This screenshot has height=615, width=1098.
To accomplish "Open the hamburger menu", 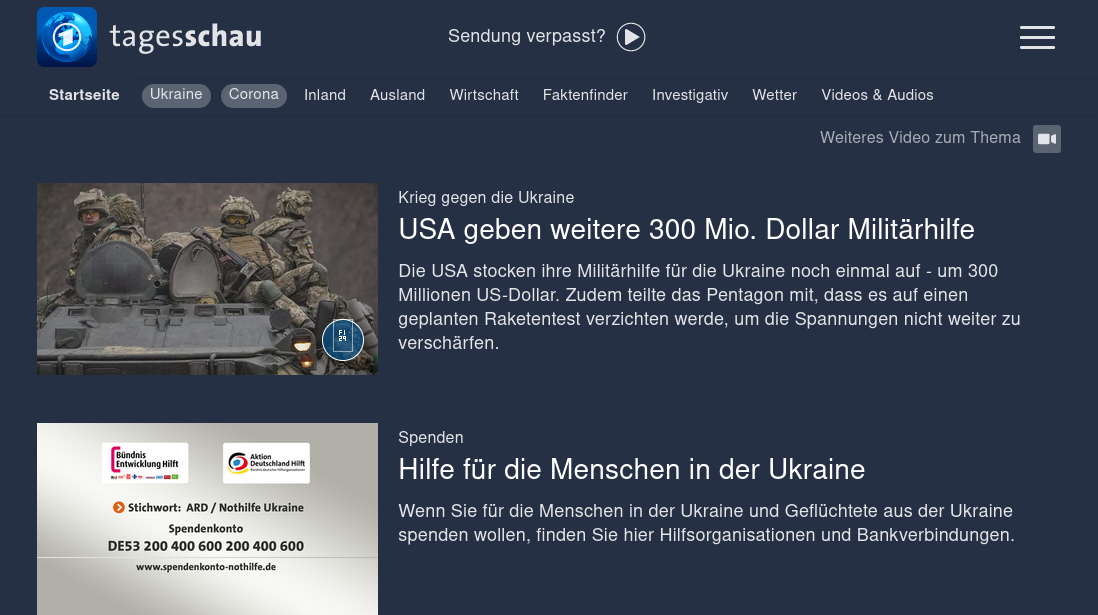I will coord(1037,37).
